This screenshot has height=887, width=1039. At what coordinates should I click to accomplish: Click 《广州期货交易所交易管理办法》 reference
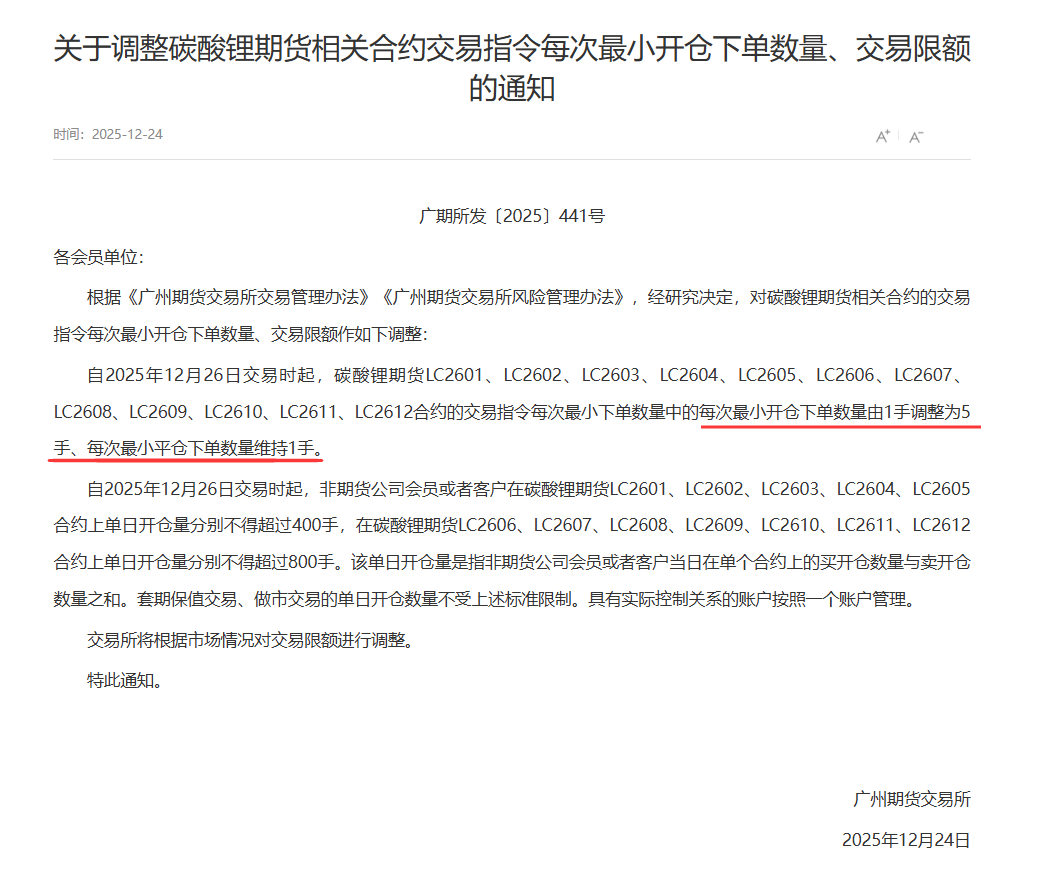click(x=247, y=297)
